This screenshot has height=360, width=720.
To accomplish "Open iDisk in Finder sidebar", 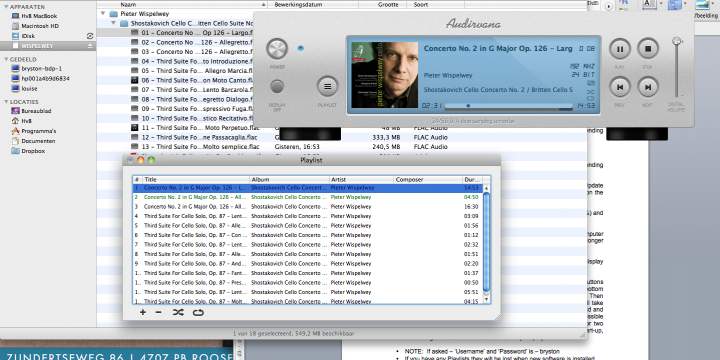I will pos(24,36).
